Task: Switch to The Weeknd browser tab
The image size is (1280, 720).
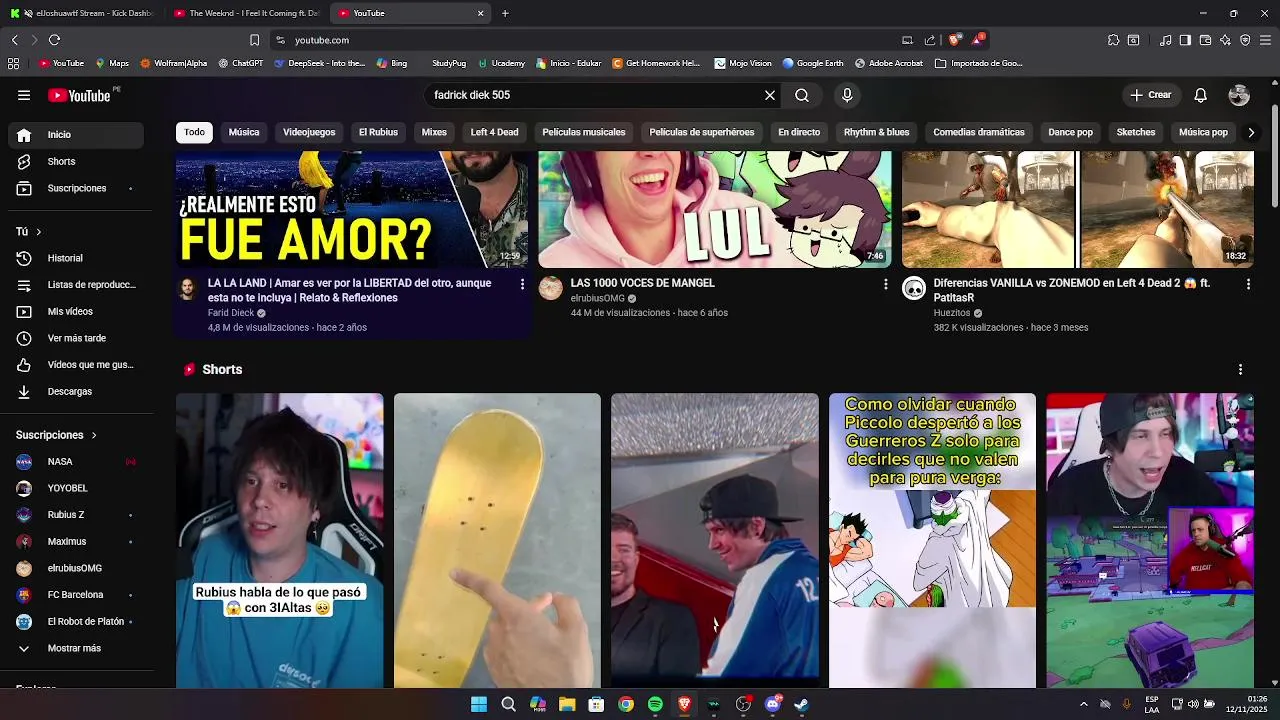Action: click(x=245, y=13)
